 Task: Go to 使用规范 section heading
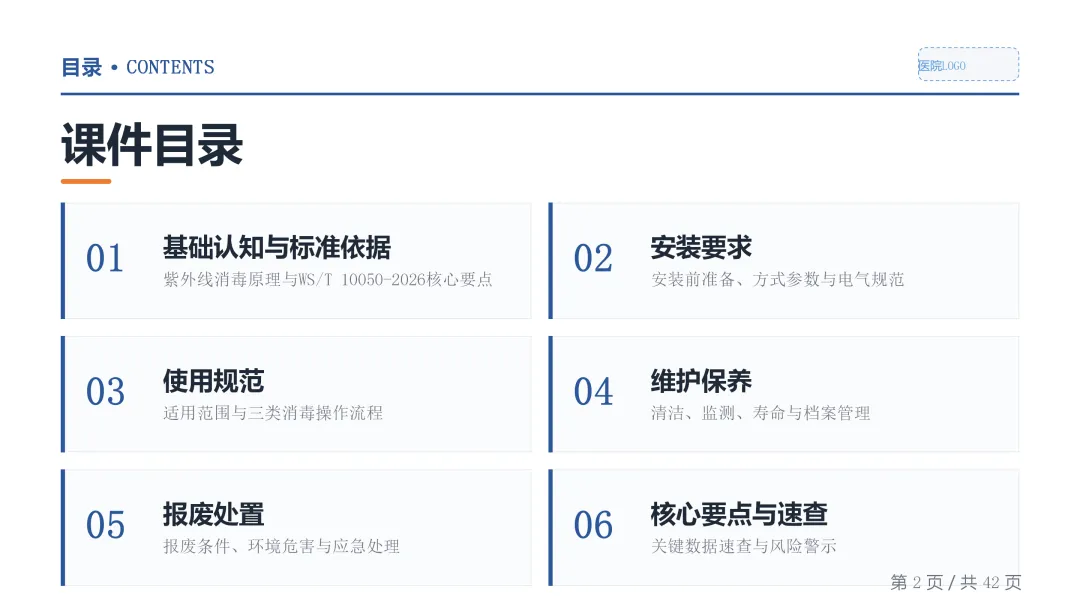click(x=214, y=381)
